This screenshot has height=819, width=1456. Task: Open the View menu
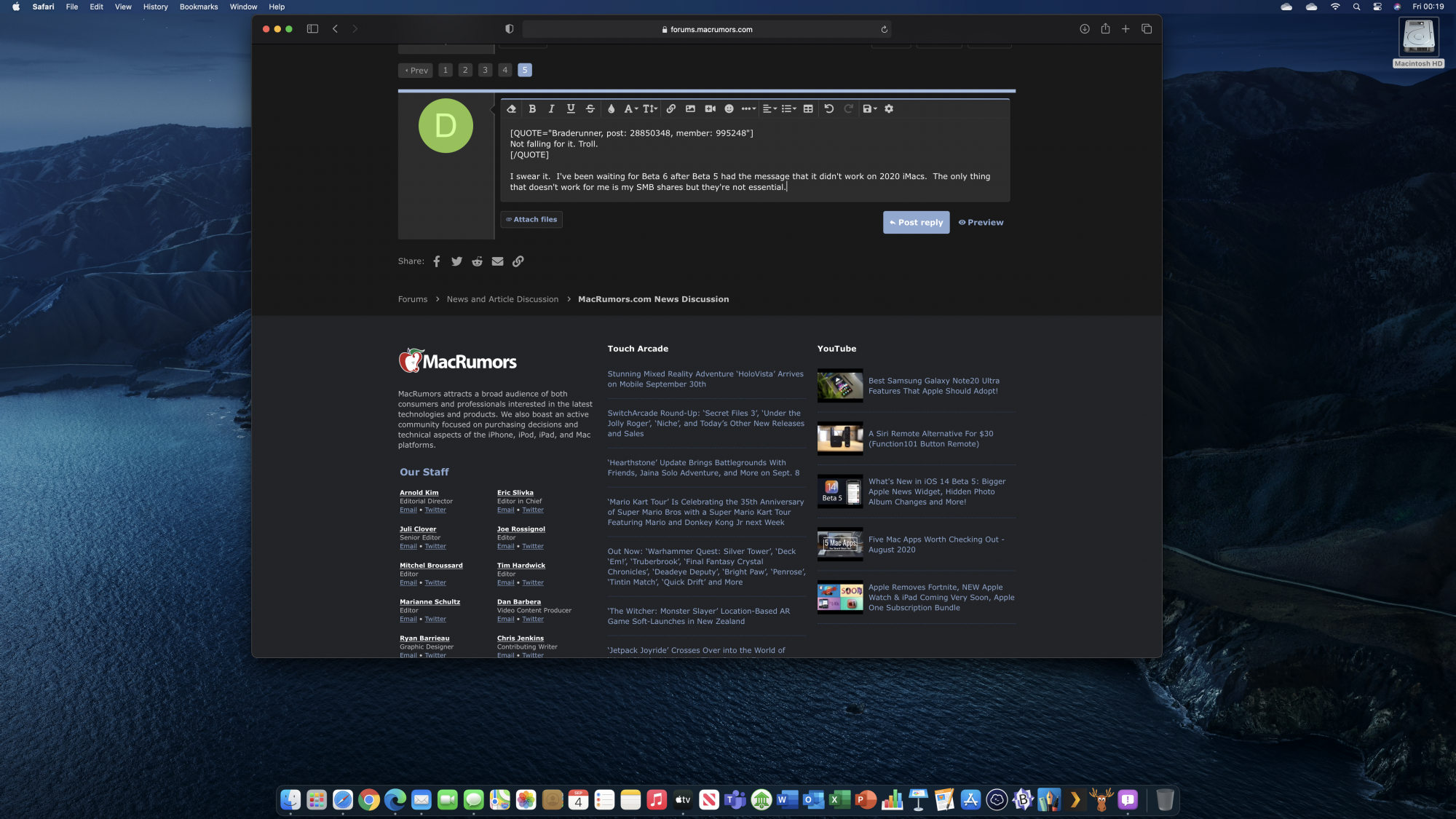pos(123,7)
